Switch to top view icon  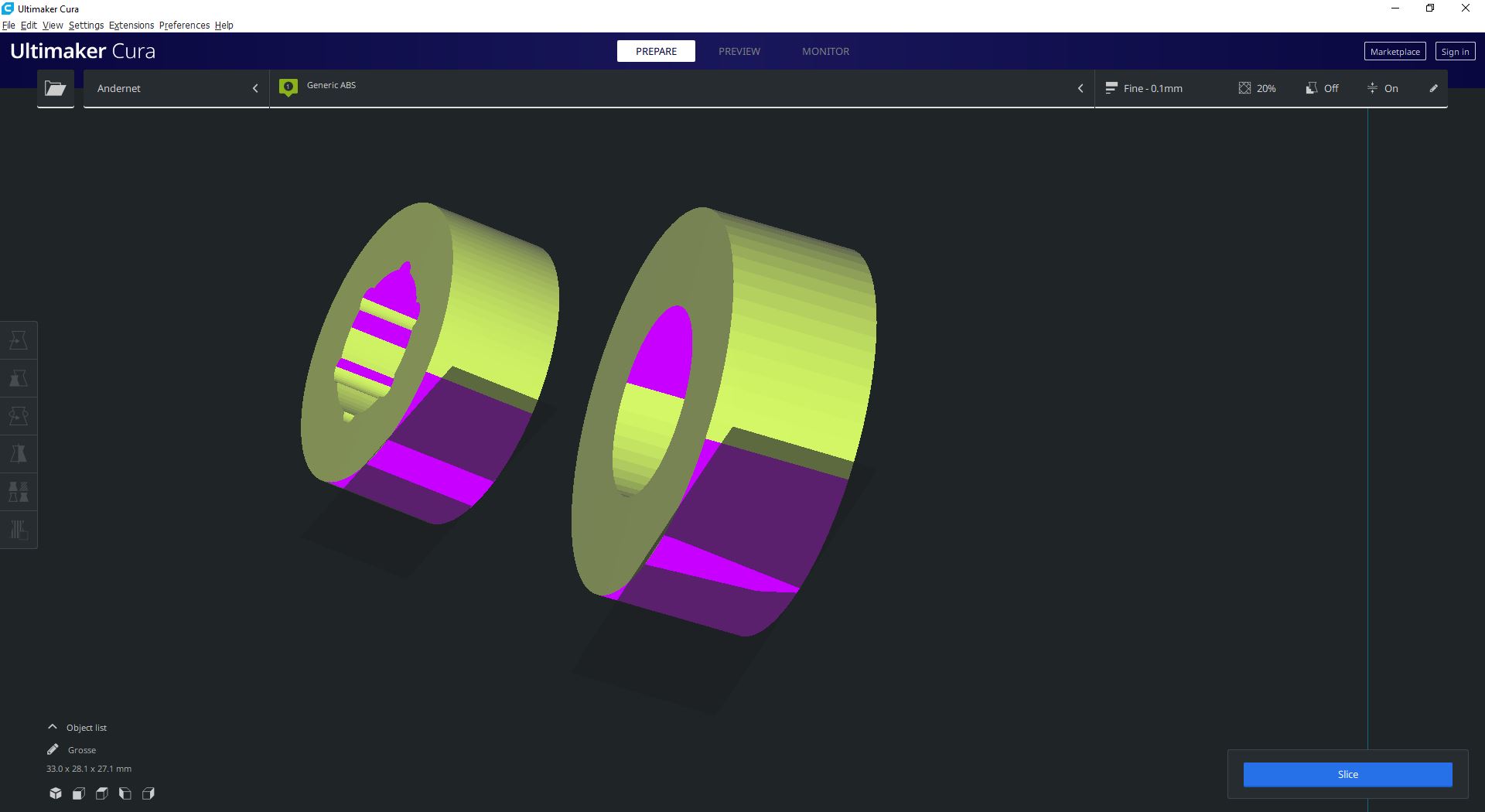(102, 793)
